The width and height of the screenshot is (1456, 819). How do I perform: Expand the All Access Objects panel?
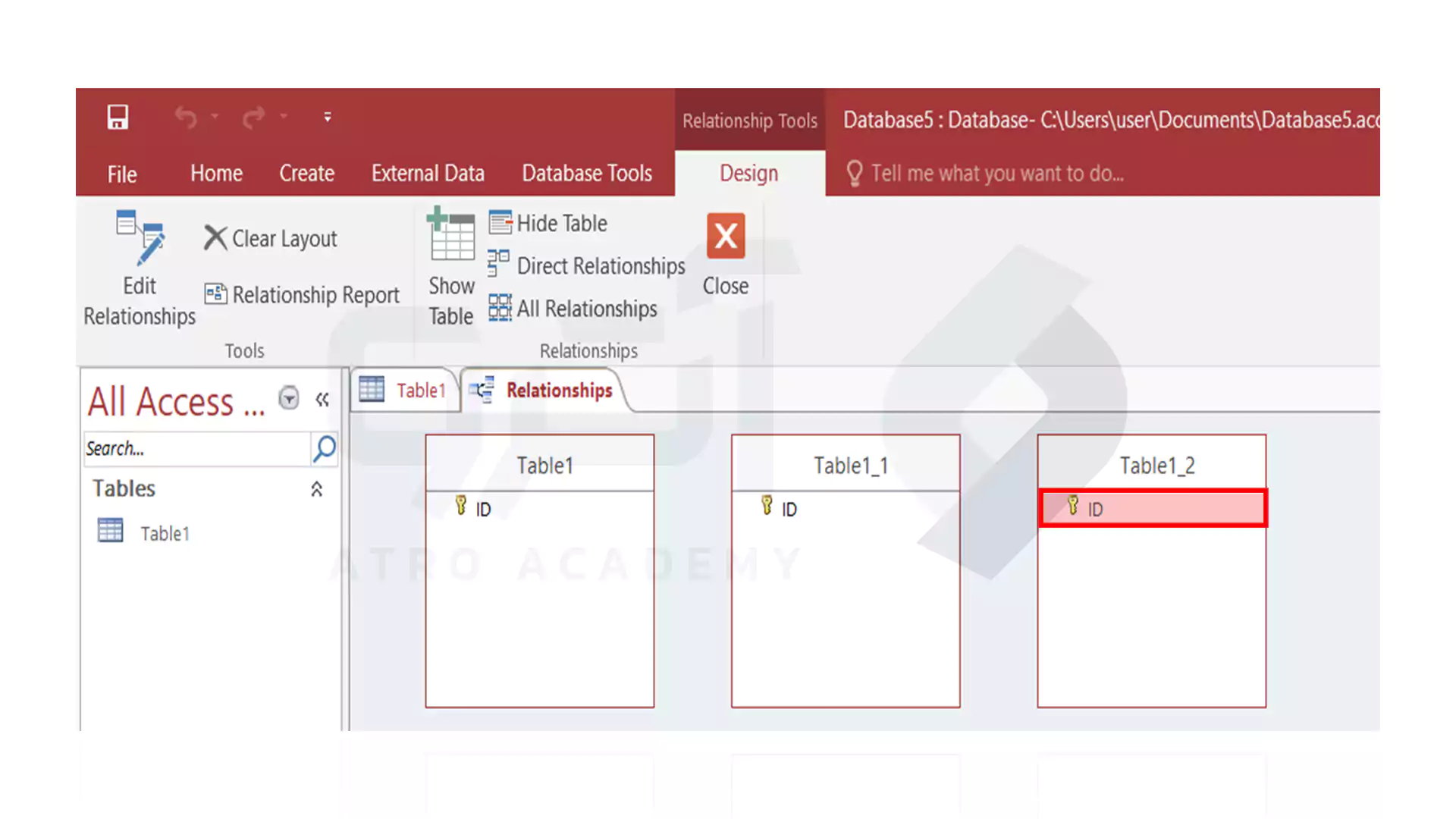(323, 399)
